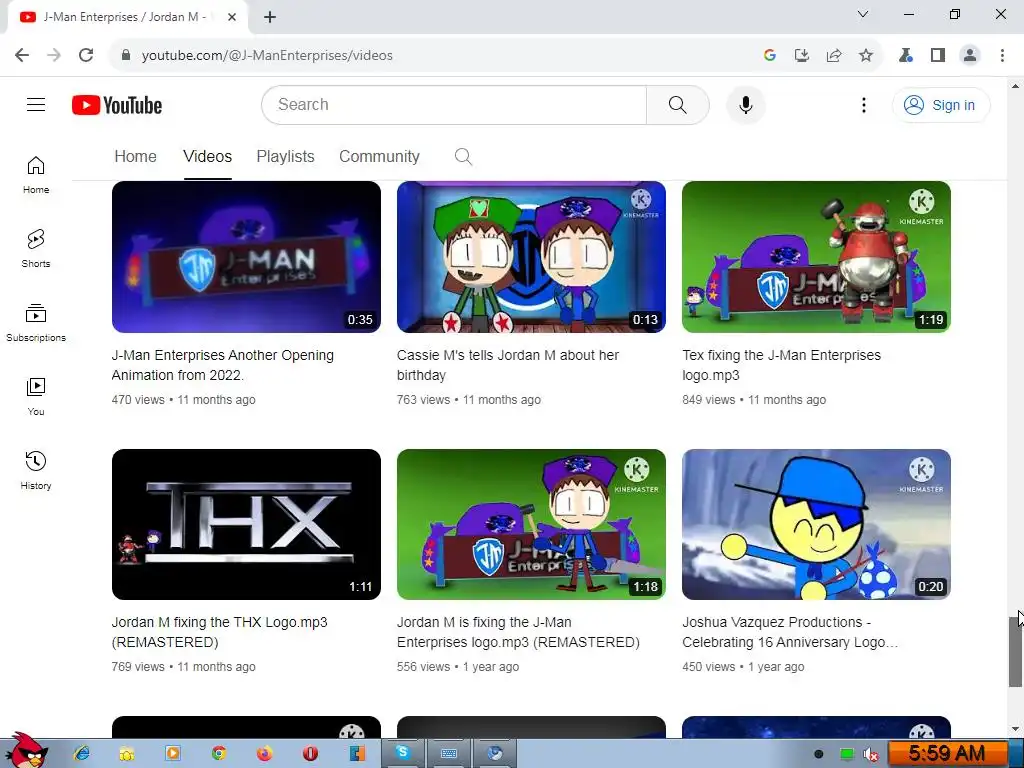Open the YouTube guide hamburger menu
Image resolution: width=1024 pixels, height=768 pixels.
point(36,104)
